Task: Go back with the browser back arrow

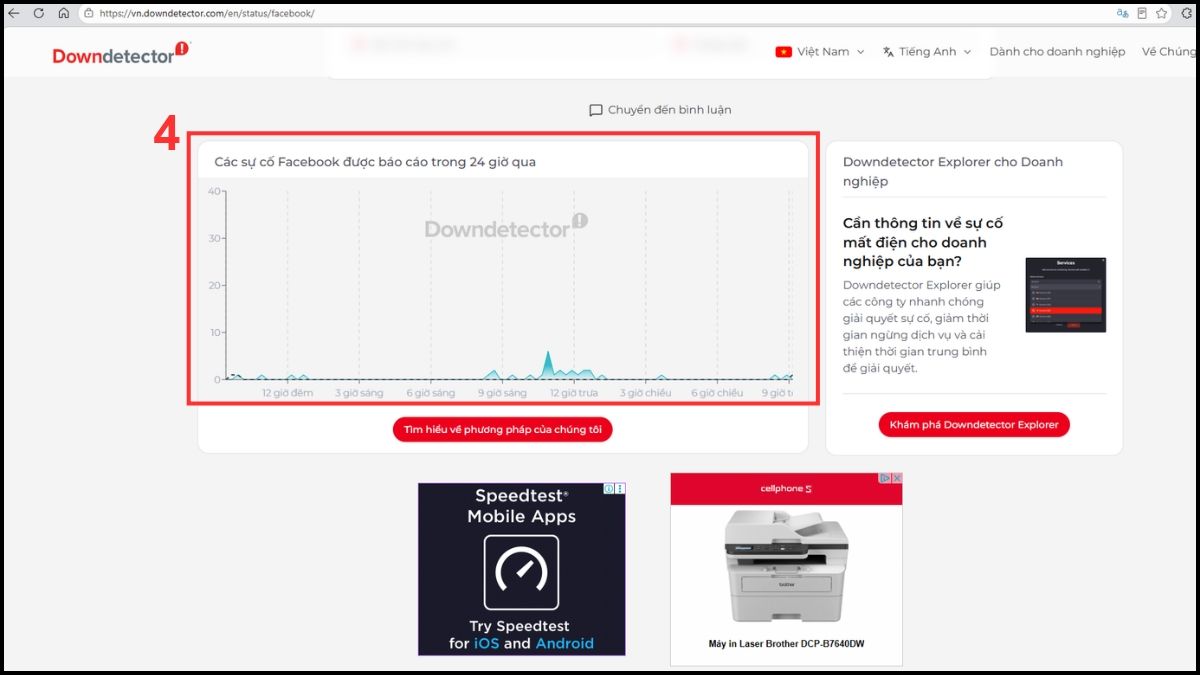Action: (14, 13)
